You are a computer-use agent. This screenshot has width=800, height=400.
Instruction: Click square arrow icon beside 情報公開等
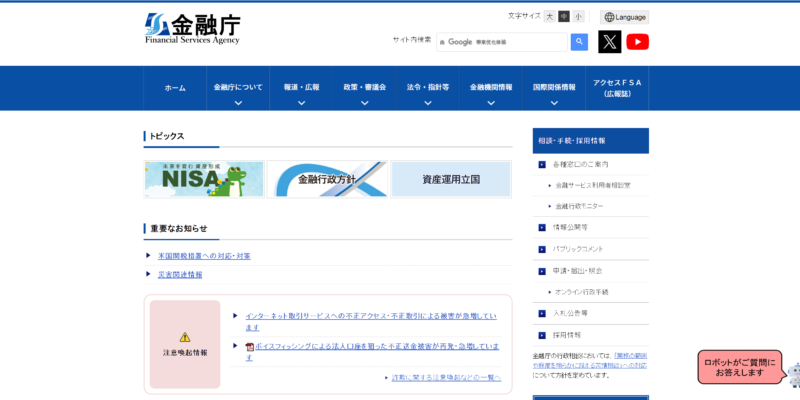tap(542, 228)
